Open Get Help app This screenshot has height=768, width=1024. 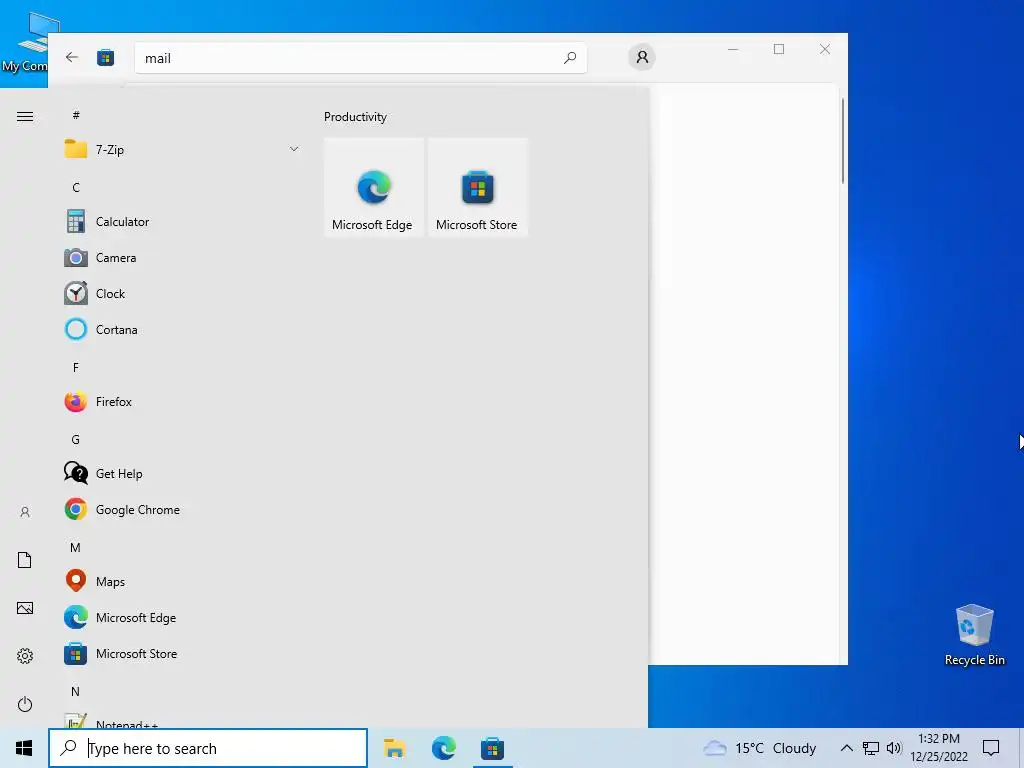tap(181, 473)
